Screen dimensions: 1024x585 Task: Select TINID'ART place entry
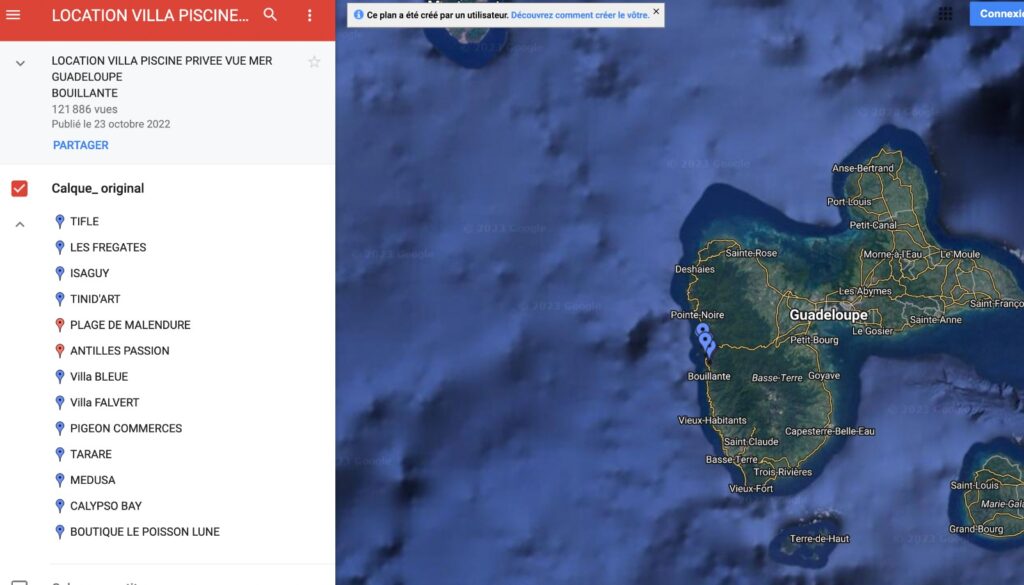(95, 299)
